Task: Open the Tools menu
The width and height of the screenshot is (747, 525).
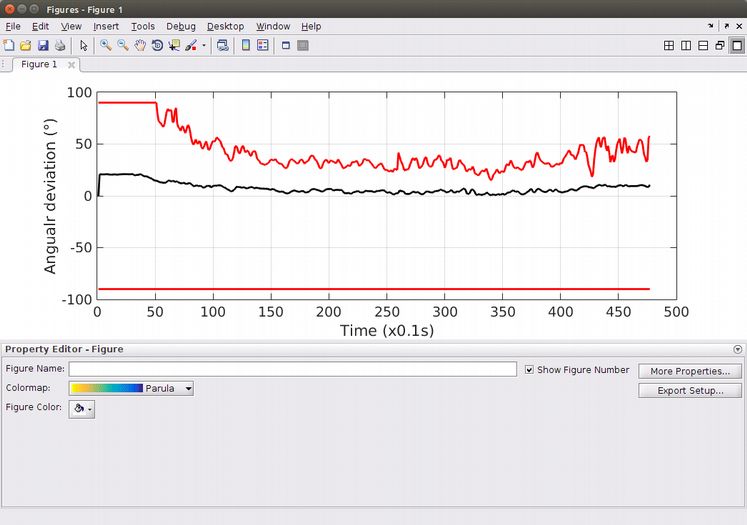Action: 143,26
